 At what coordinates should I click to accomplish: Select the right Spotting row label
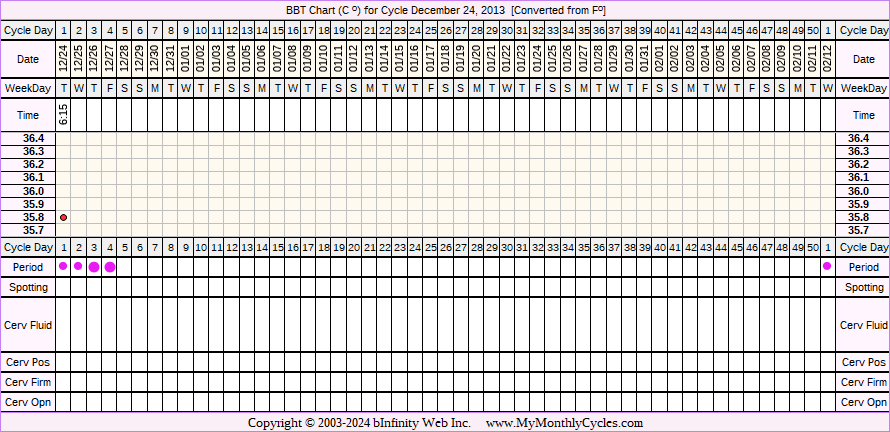click(863, 287)
